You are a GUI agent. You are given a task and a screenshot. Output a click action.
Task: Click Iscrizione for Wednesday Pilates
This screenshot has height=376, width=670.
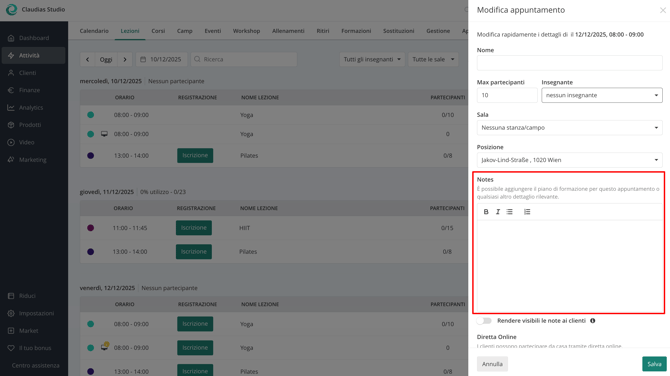coord(195,156)
